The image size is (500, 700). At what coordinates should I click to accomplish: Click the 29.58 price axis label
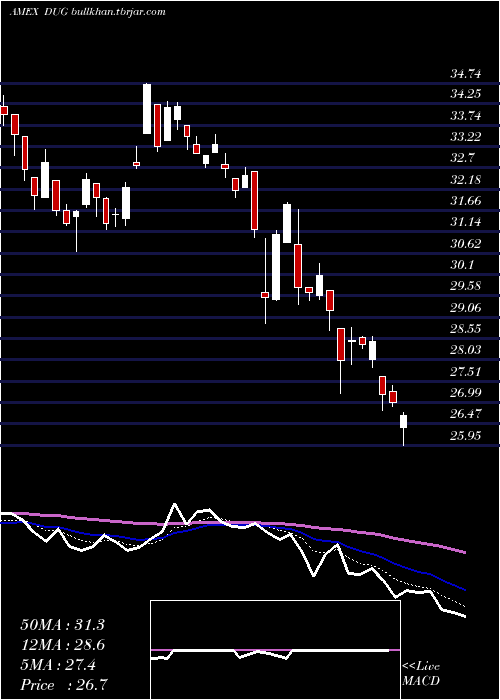[x=465, y=286]
